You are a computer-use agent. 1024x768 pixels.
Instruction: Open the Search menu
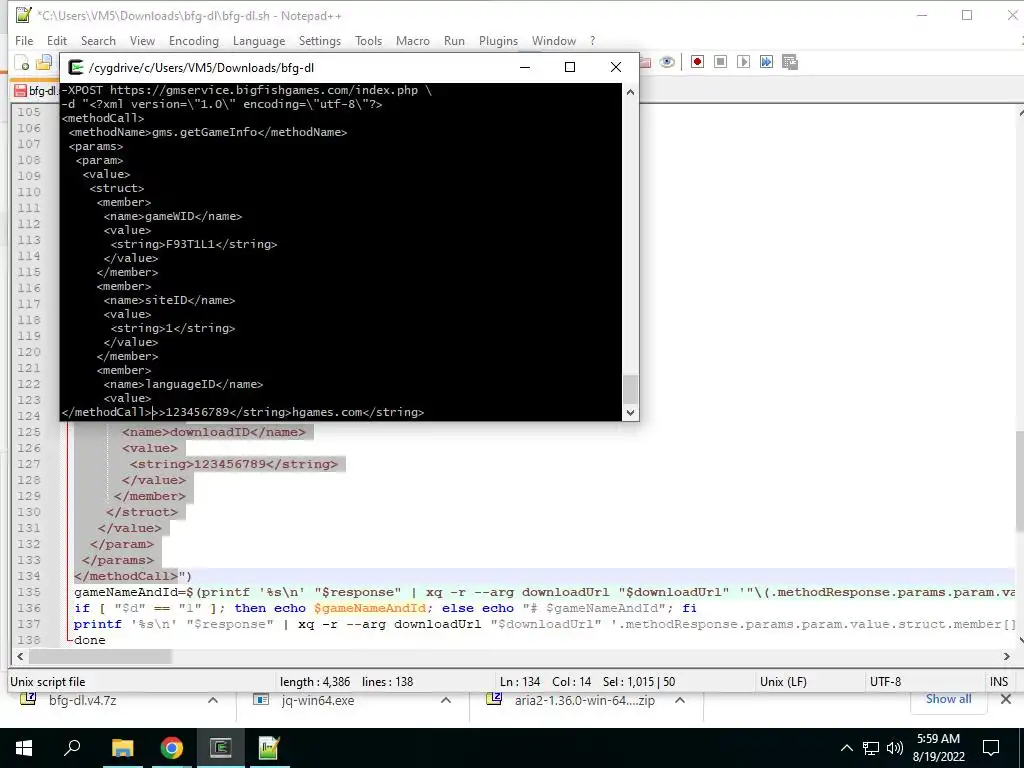tap(98, 40)
